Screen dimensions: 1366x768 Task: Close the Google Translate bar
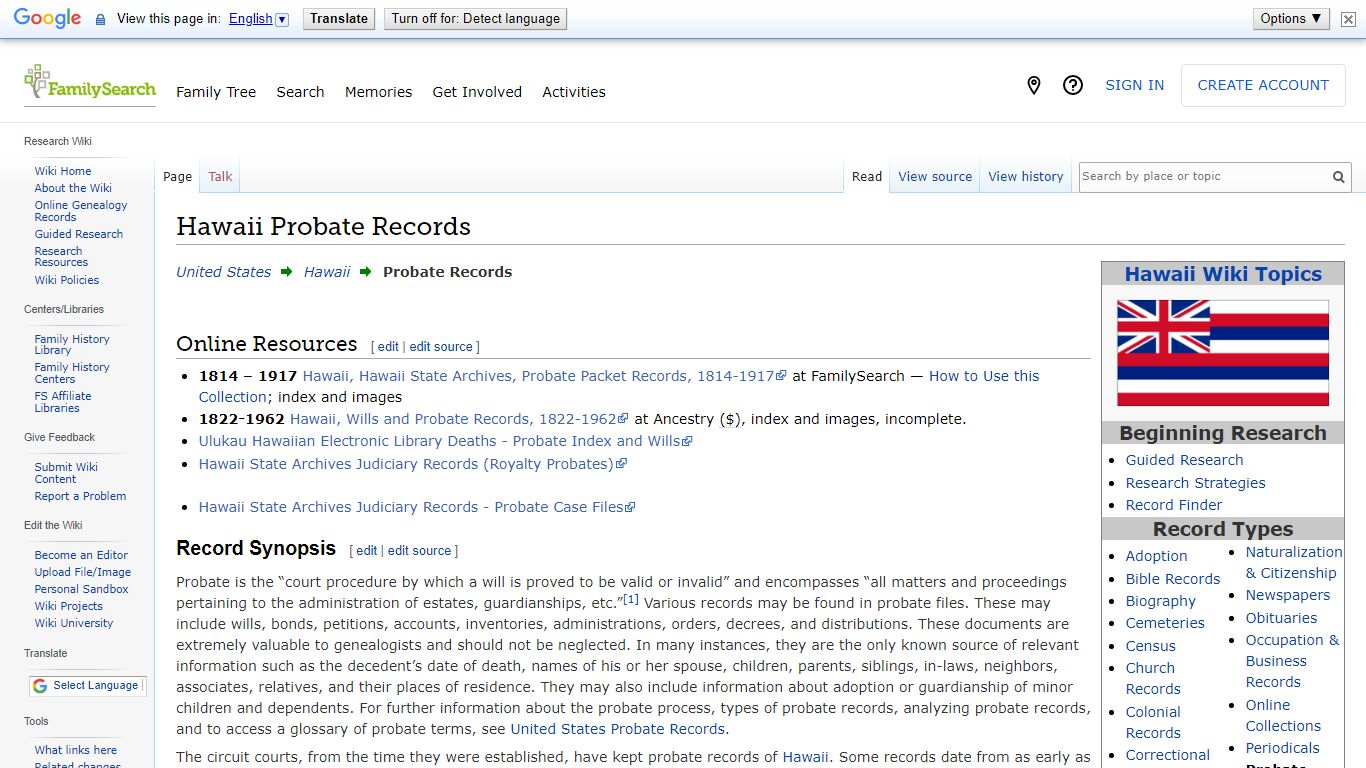(1348, 19)
